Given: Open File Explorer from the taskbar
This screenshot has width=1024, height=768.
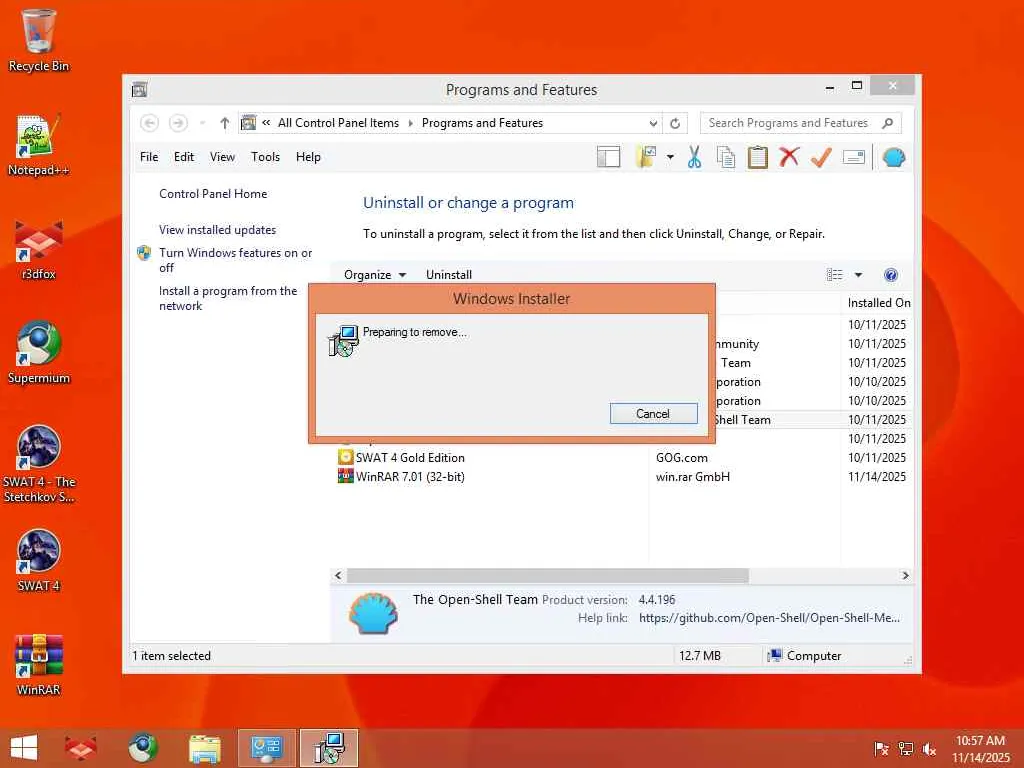Looking at the screenshot, I should click(x=204, y=748).
